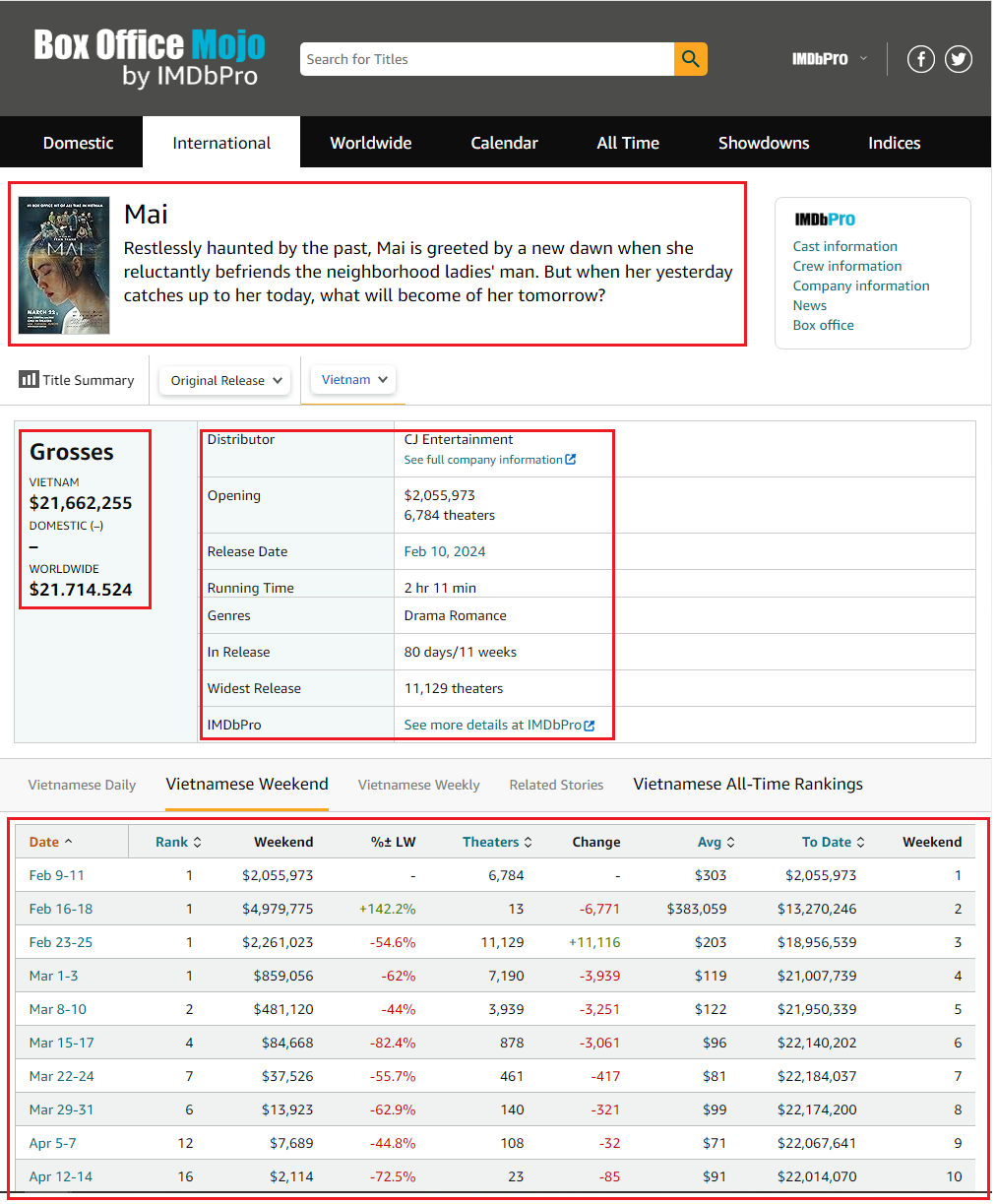Image resolution: width=997 pixels, height=1204 pixels.
Task: Open the News link in IMDbPro card
Action: point(810,305)
